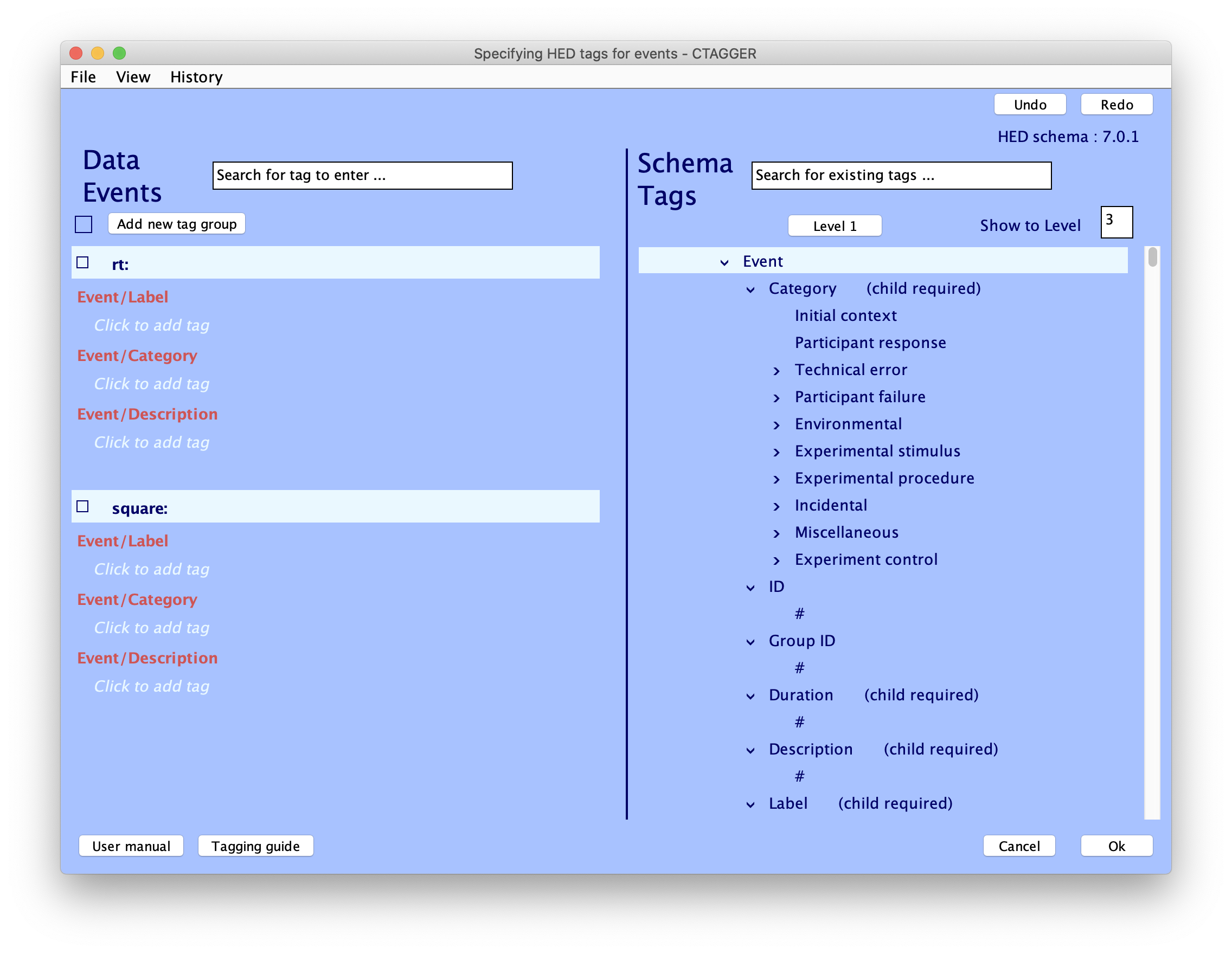Expand the Environmental node
This screenshot has height=954, width=1232.
pos(776,425)
